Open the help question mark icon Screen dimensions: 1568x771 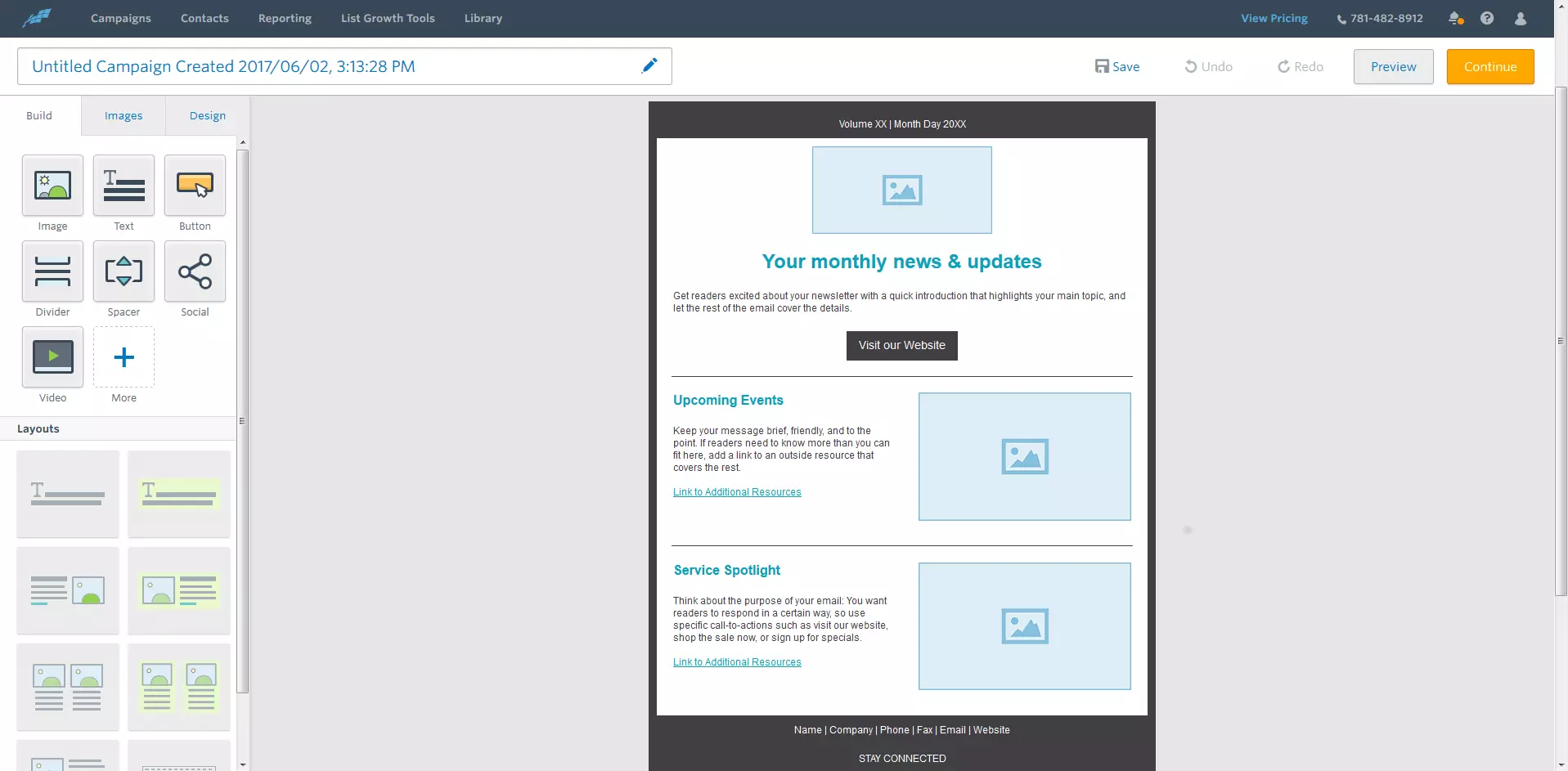[x=1487, y=18]
